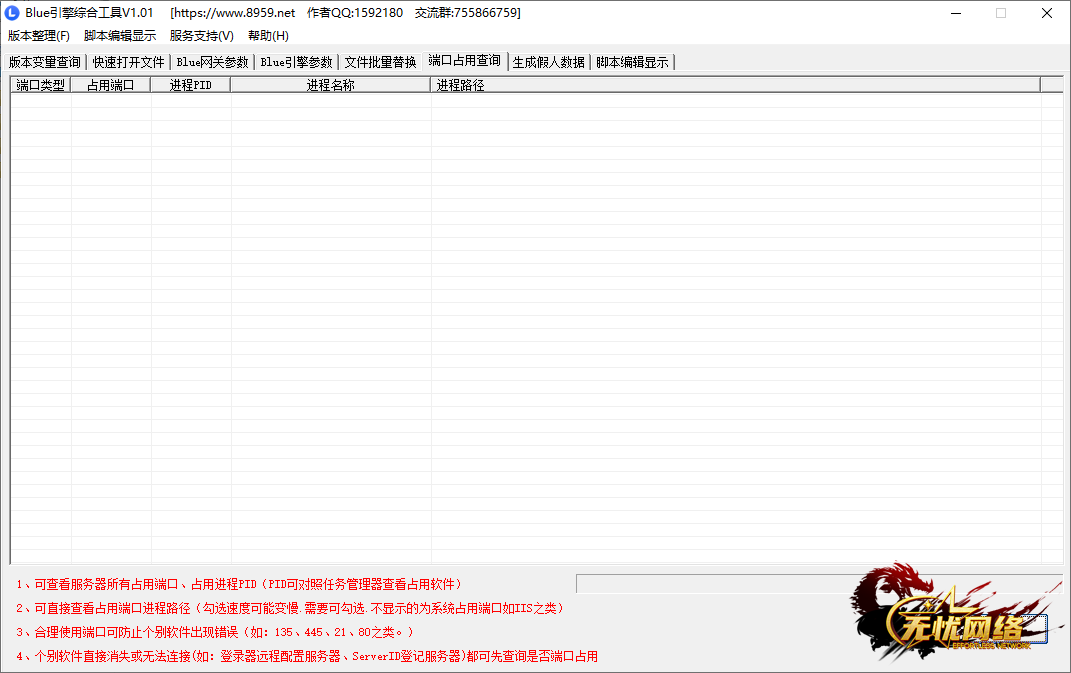Select the 端口占用查询 tab
This screenshot has height=673, width=1071.
465,61
